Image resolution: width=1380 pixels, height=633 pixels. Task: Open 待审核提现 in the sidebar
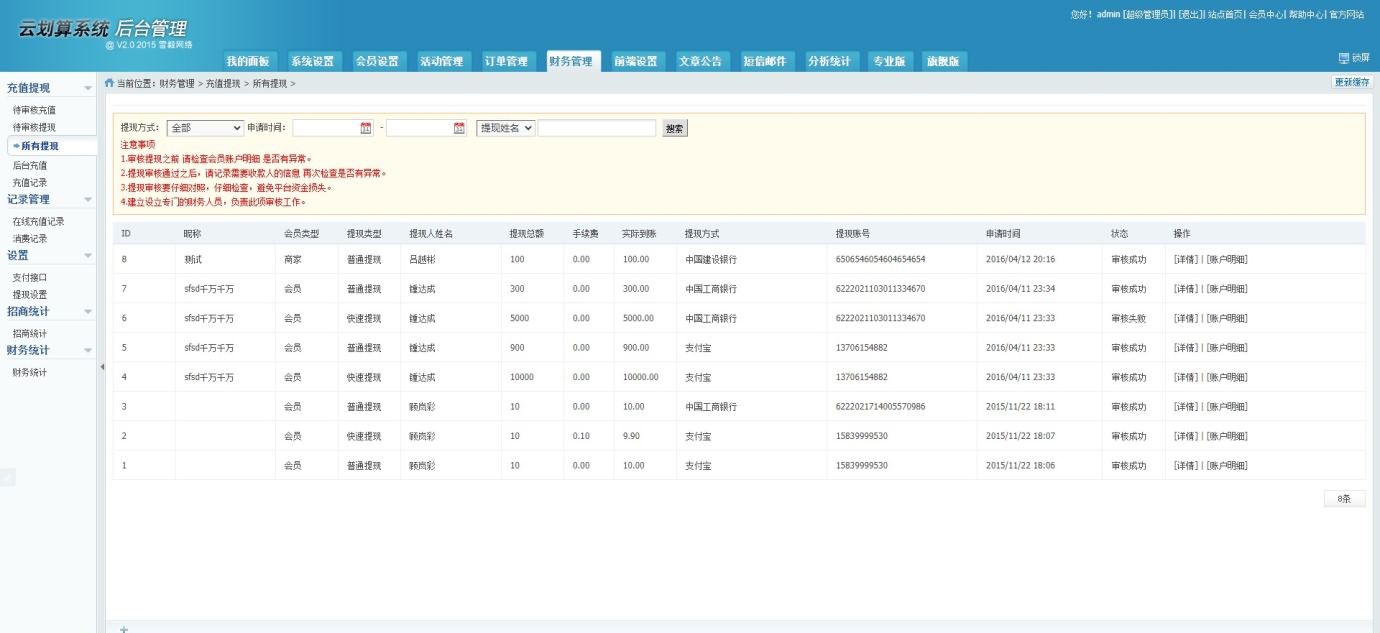coord(34,128)
